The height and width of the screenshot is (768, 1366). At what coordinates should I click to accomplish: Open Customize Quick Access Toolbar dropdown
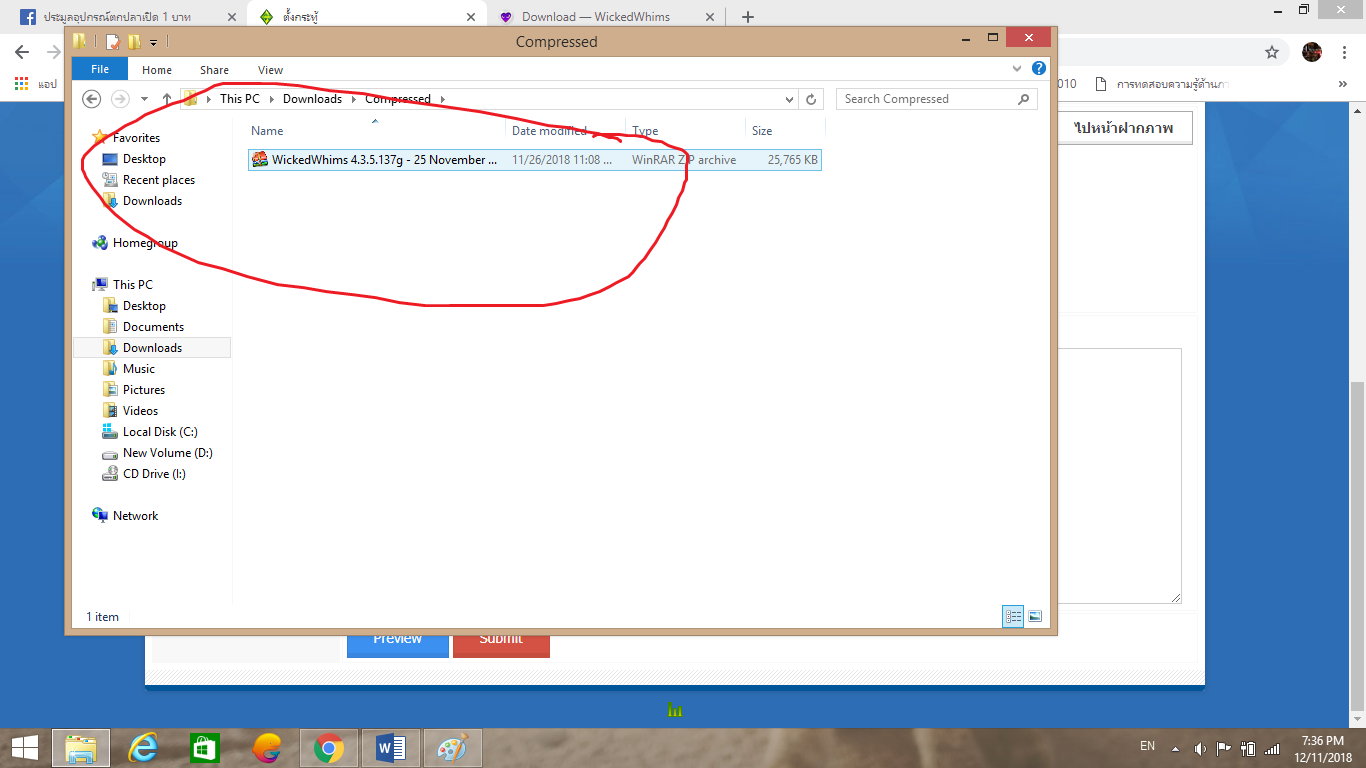point(153,43)
